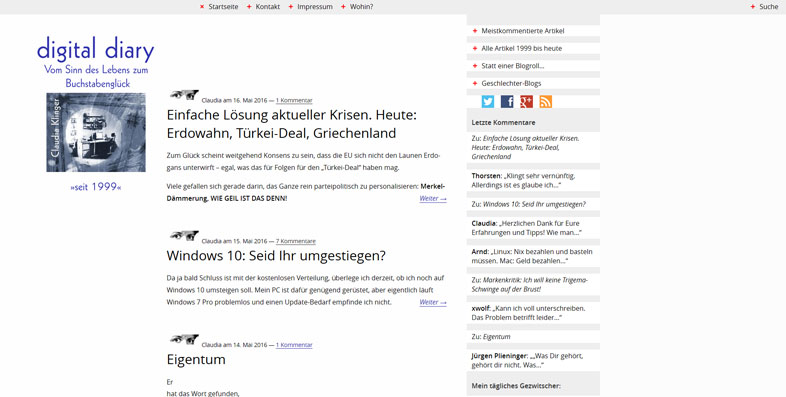Screen dimensions: 786x397
Task: Open sidebar comment link Zu: Einfache Lösung aktueller Krisen
Action: pos(525,147)
